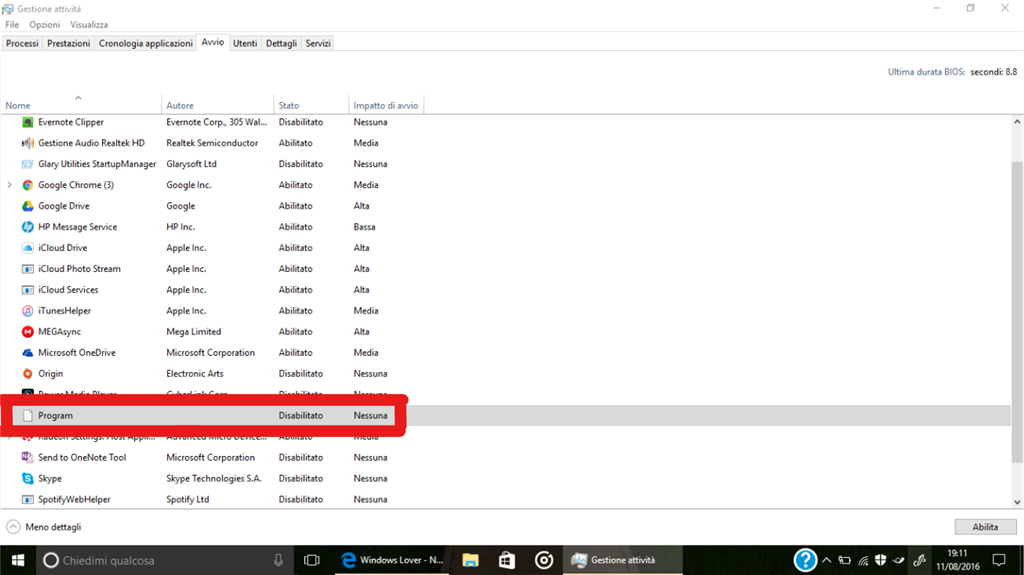Click the Gestione attività taskbar button
The height and width of the screenshot is (575, 1024).
point(623,560)
